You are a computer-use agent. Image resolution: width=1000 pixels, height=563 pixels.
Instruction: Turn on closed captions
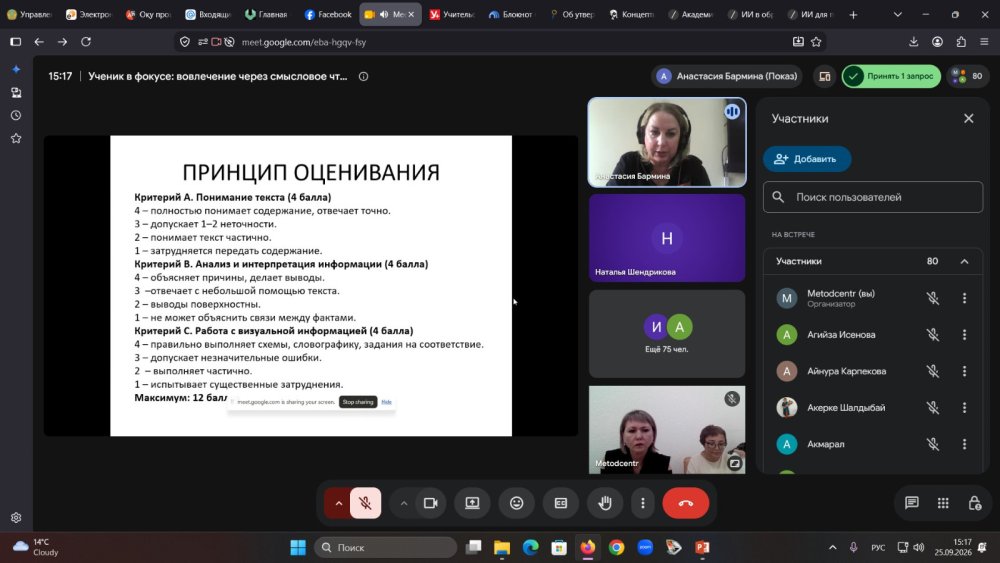click(x=561, y=503)
